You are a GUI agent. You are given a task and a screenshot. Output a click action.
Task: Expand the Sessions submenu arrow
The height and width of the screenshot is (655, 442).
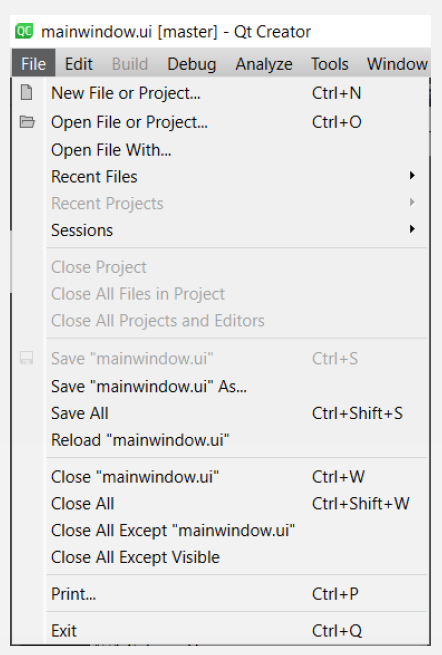pyautogui.click(x=412, y=229)
